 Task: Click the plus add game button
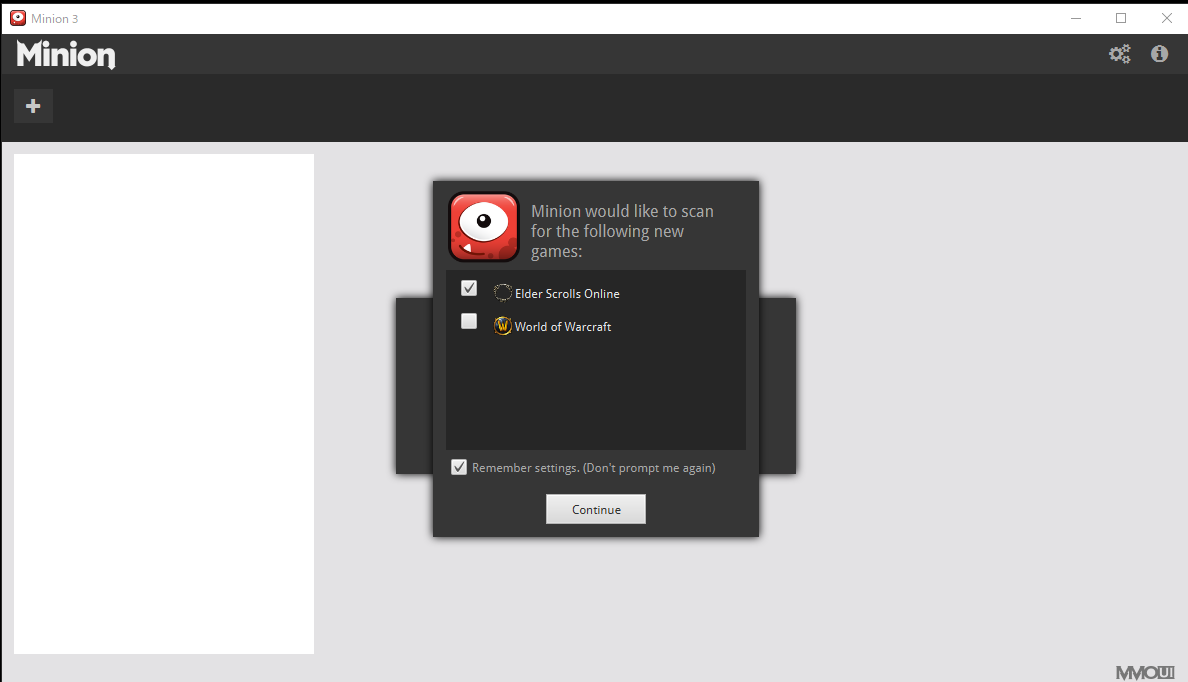(x=33, y=106)
